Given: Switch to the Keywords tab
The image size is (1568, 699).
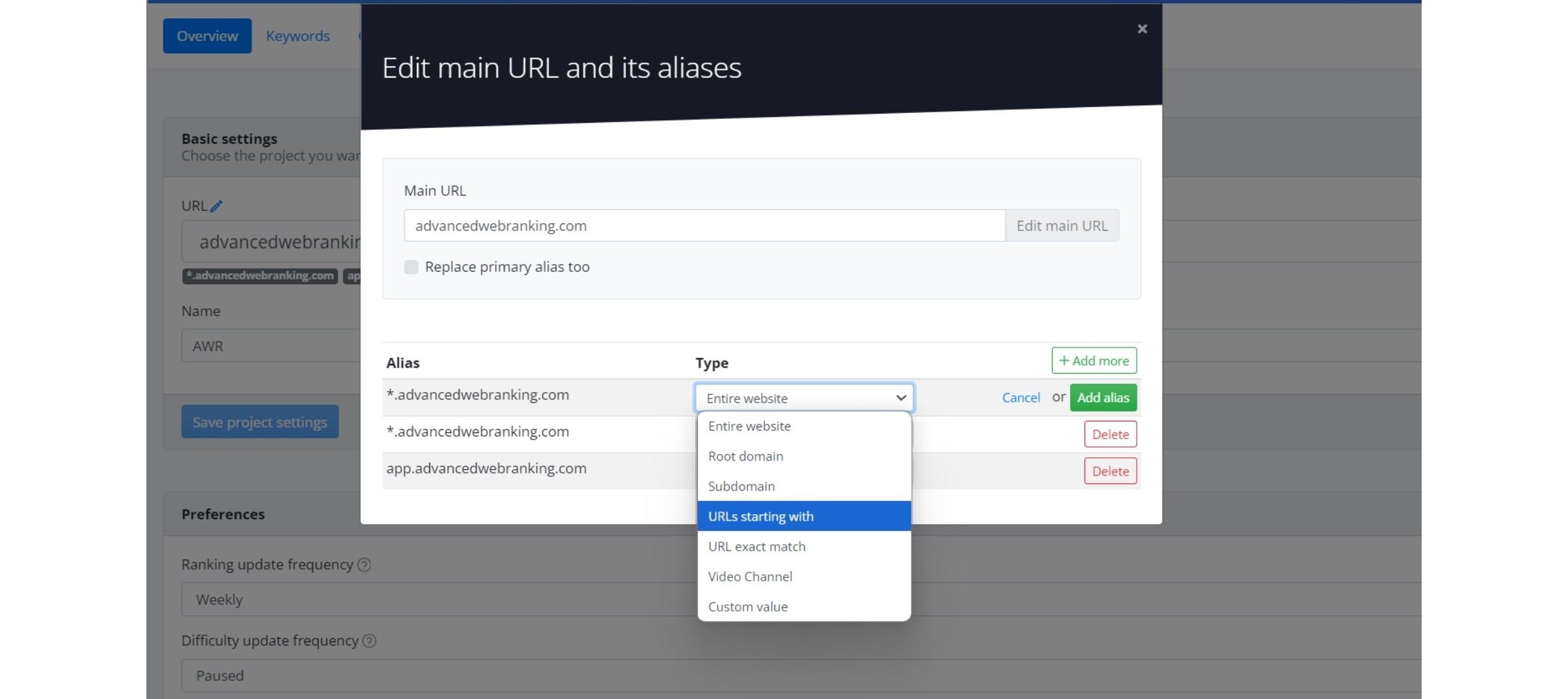Looking at the screenshot, I should (298, 36).
